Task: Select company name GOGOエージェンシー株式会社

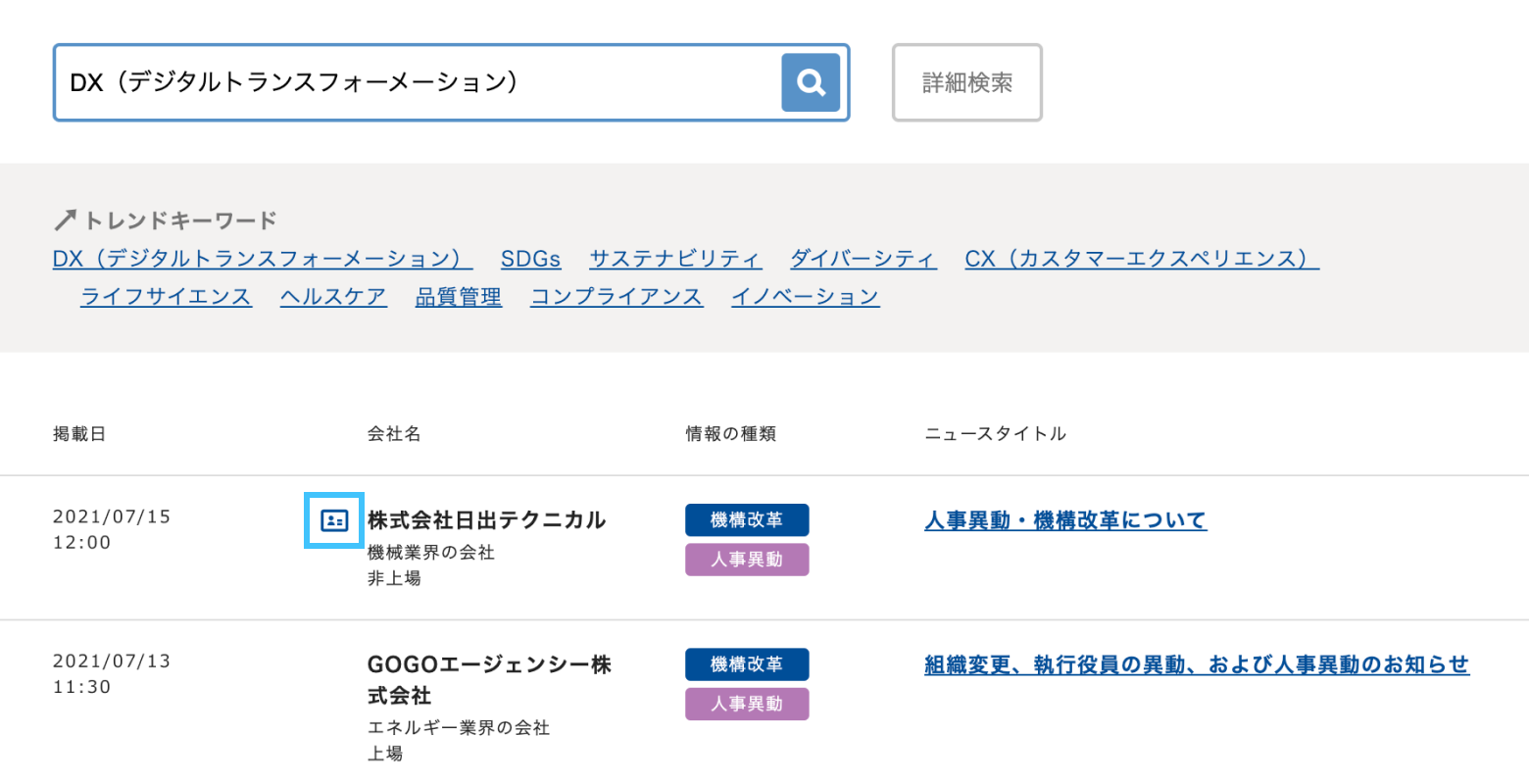Action: (x=489, y=680)
